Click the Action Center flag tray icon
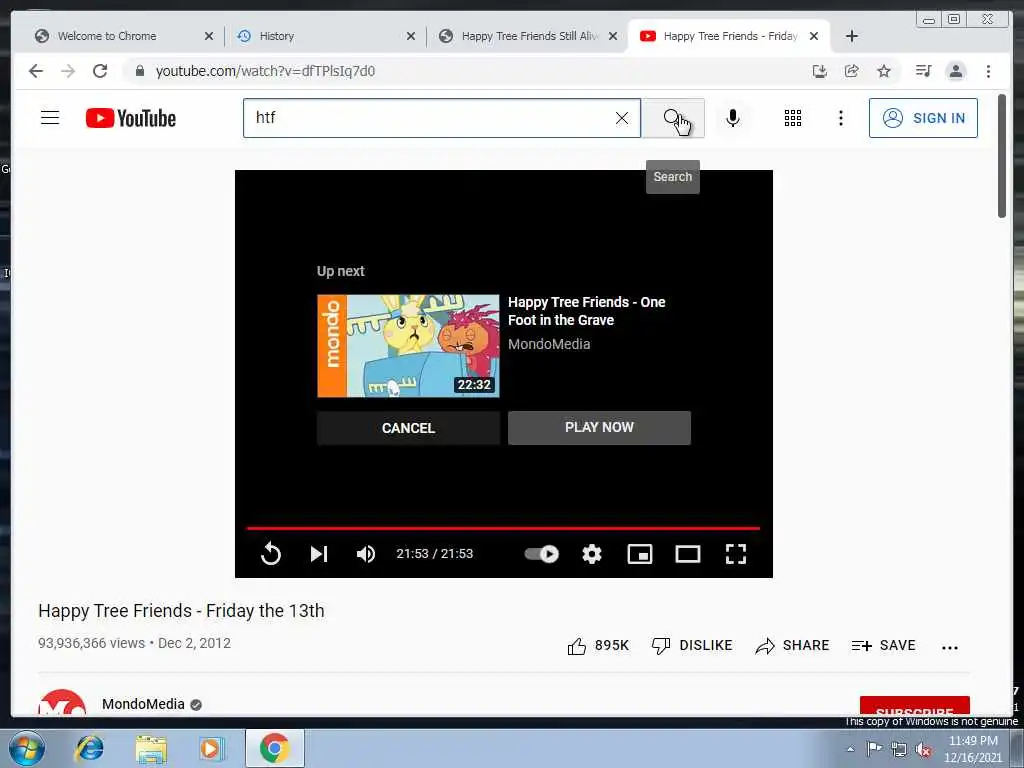 [874, 749]
